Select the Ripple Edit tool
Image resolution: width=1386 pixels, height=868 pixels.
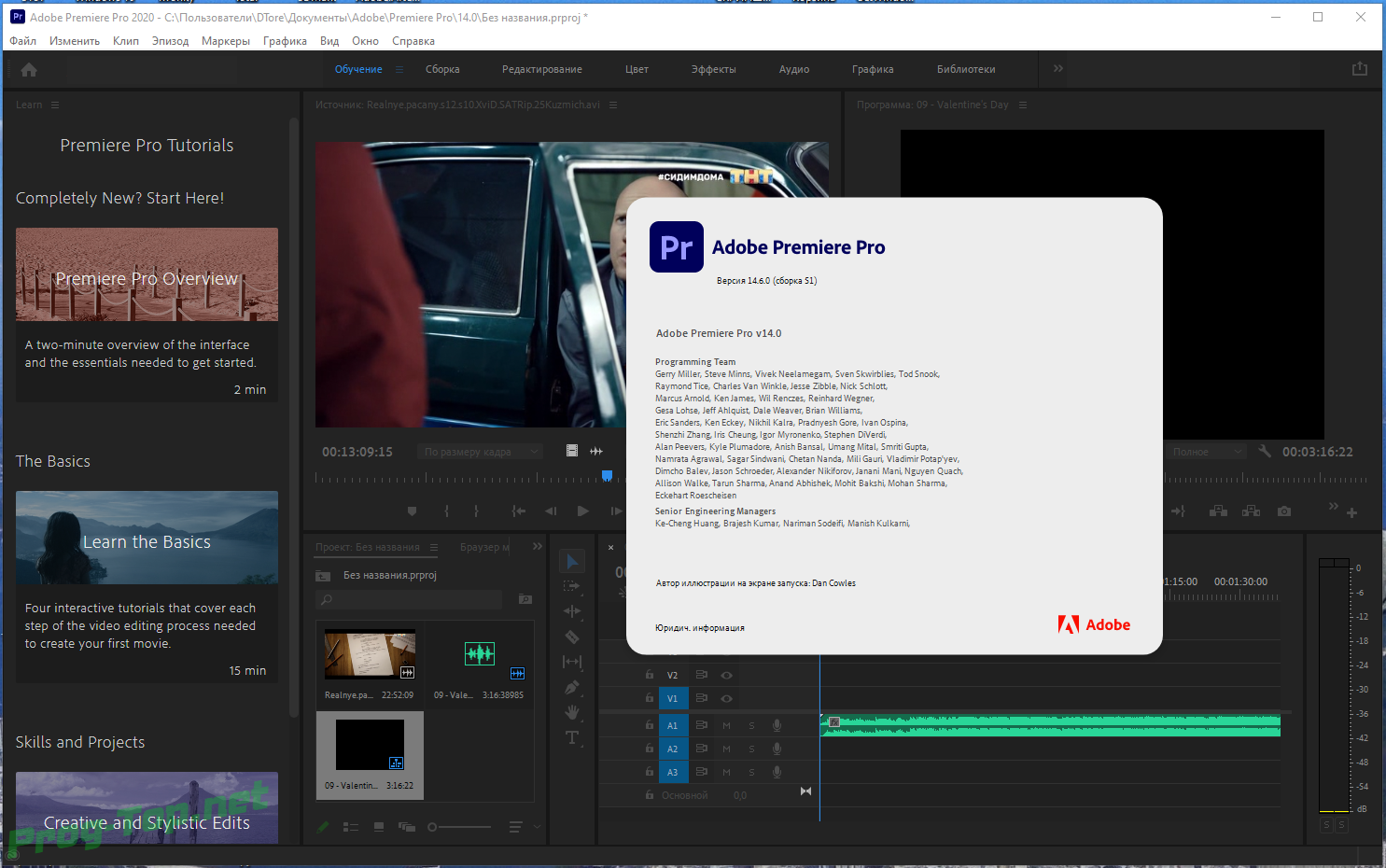tap(572, 611)
